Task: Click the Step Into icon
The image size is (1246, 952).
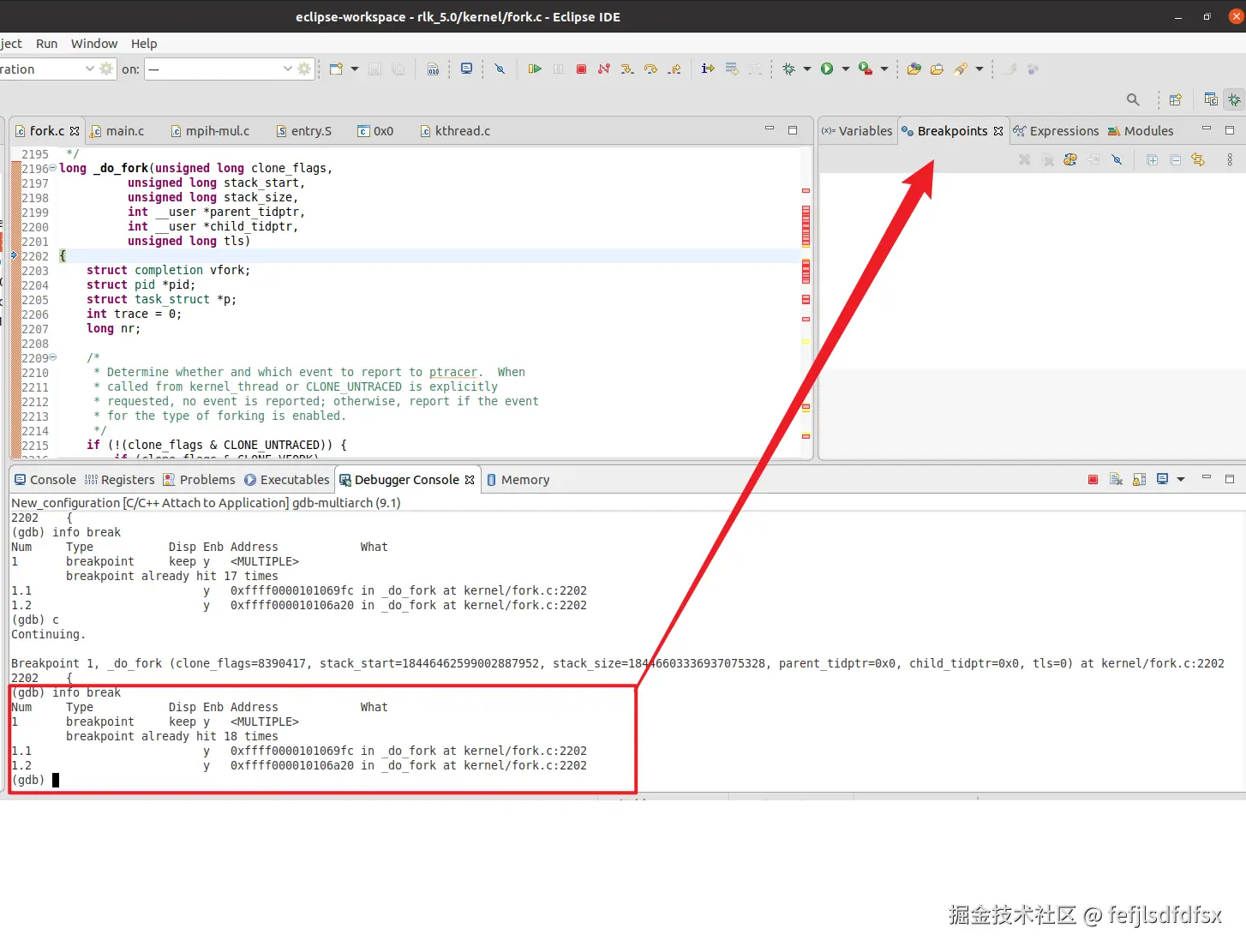Action: pyautogui.click(x=627, y=69)
